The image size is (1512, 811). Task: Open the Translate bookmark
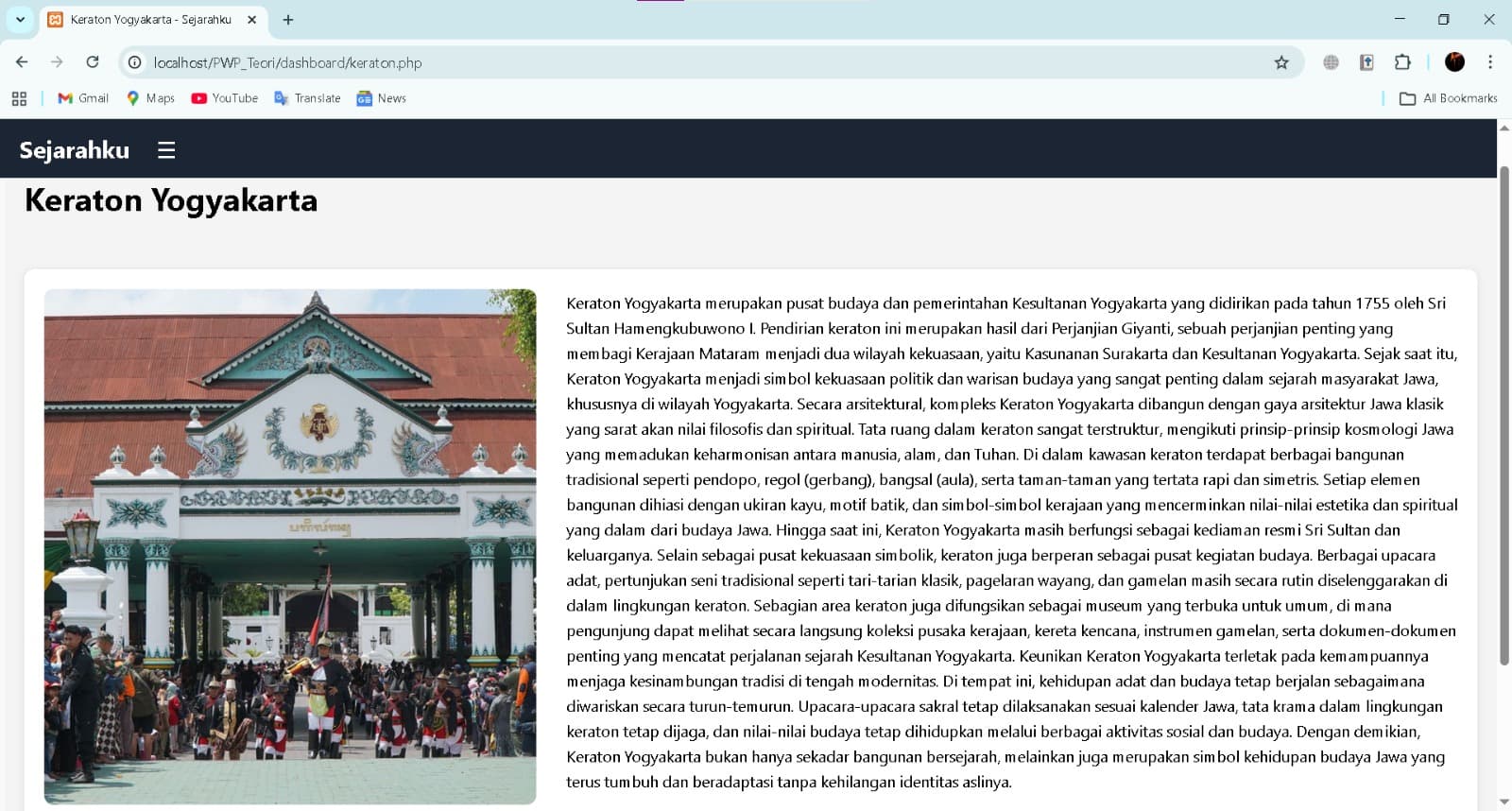pyautogui.click(x=307, y=98)
